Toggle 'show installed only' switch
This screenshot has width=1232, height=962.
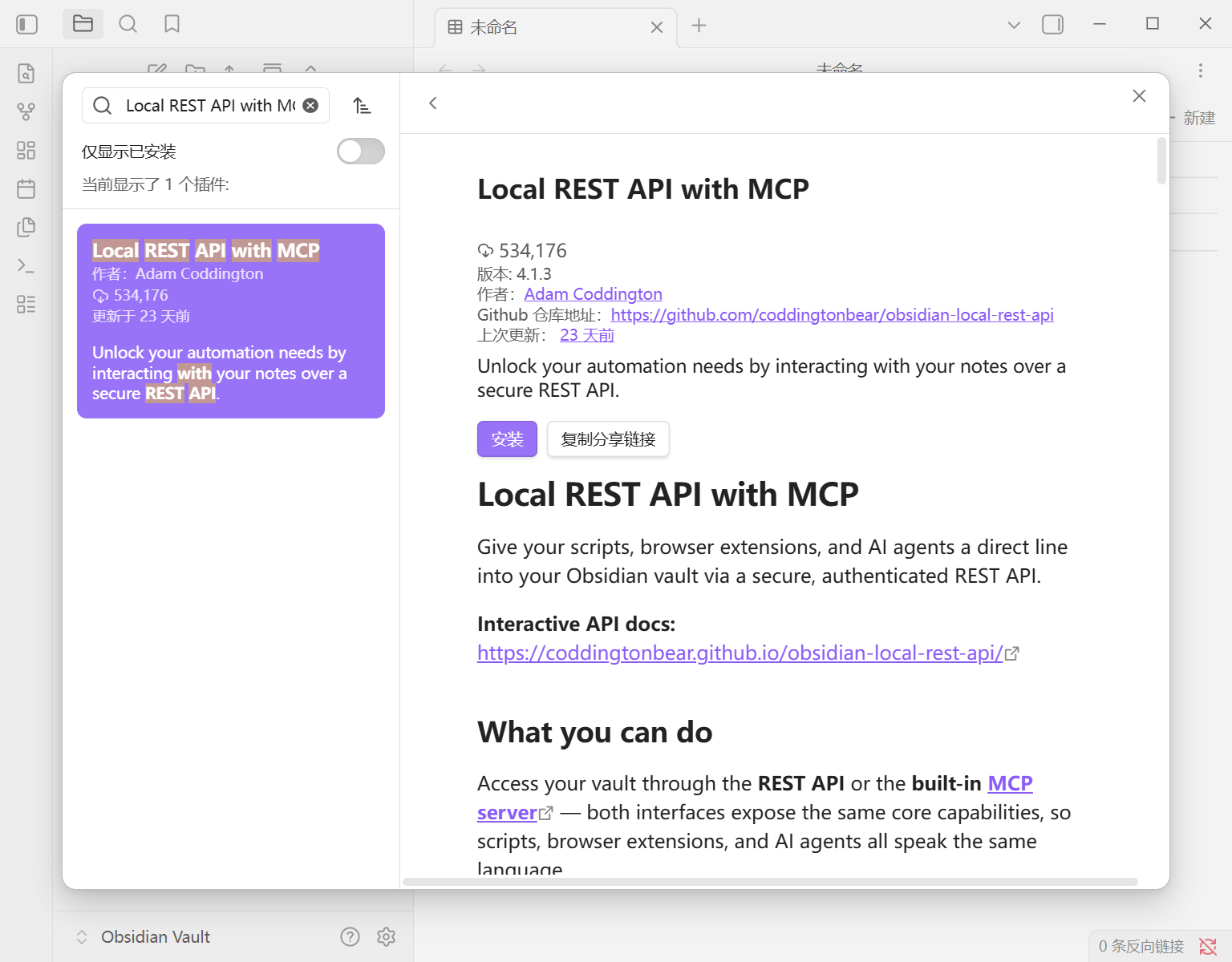tap(361, 151)
